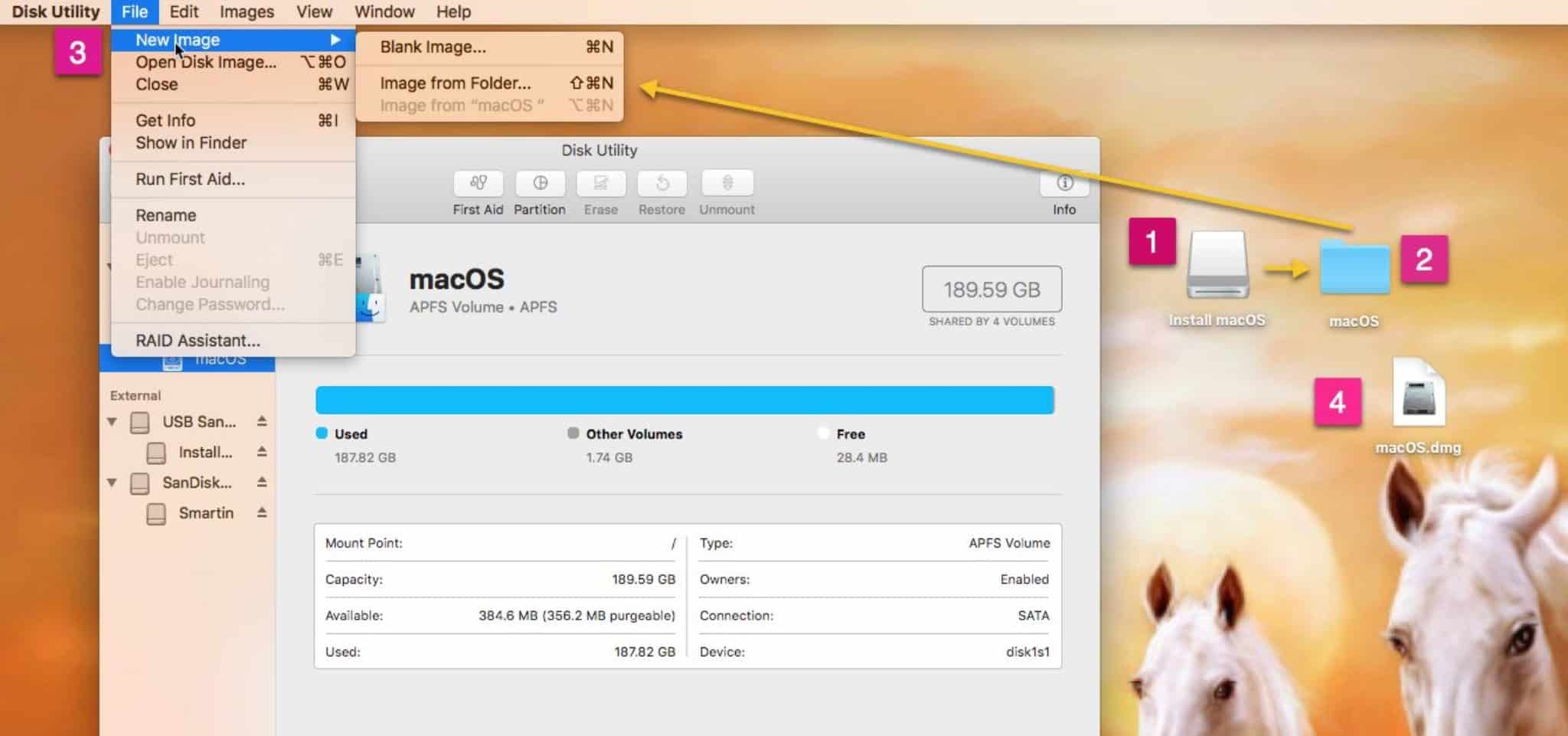Select the macOS.dmg file on desktop
Viewport: 1568px width, 736px height.
click(x=1419, y=393)
